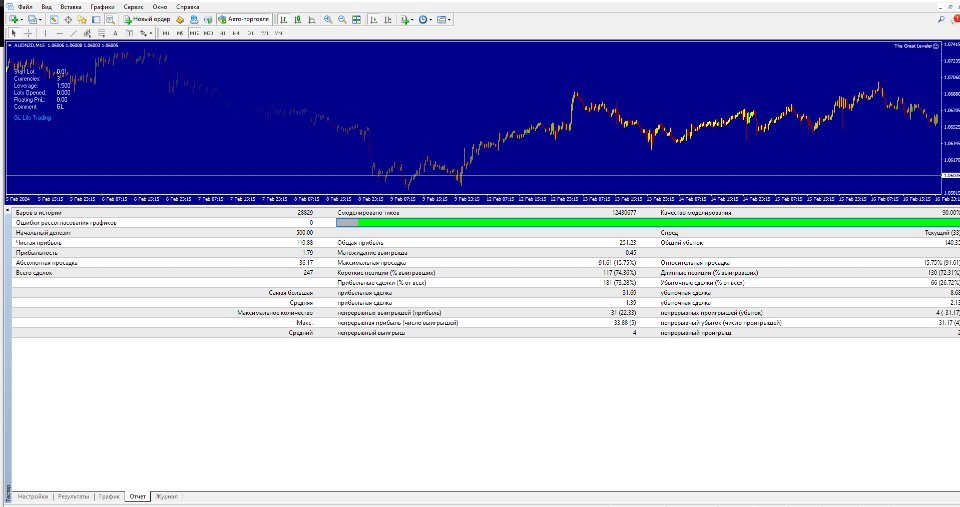Select the Максимальная просадка label
The width and height of the screenshot is (960, 507).
point(372,263)
